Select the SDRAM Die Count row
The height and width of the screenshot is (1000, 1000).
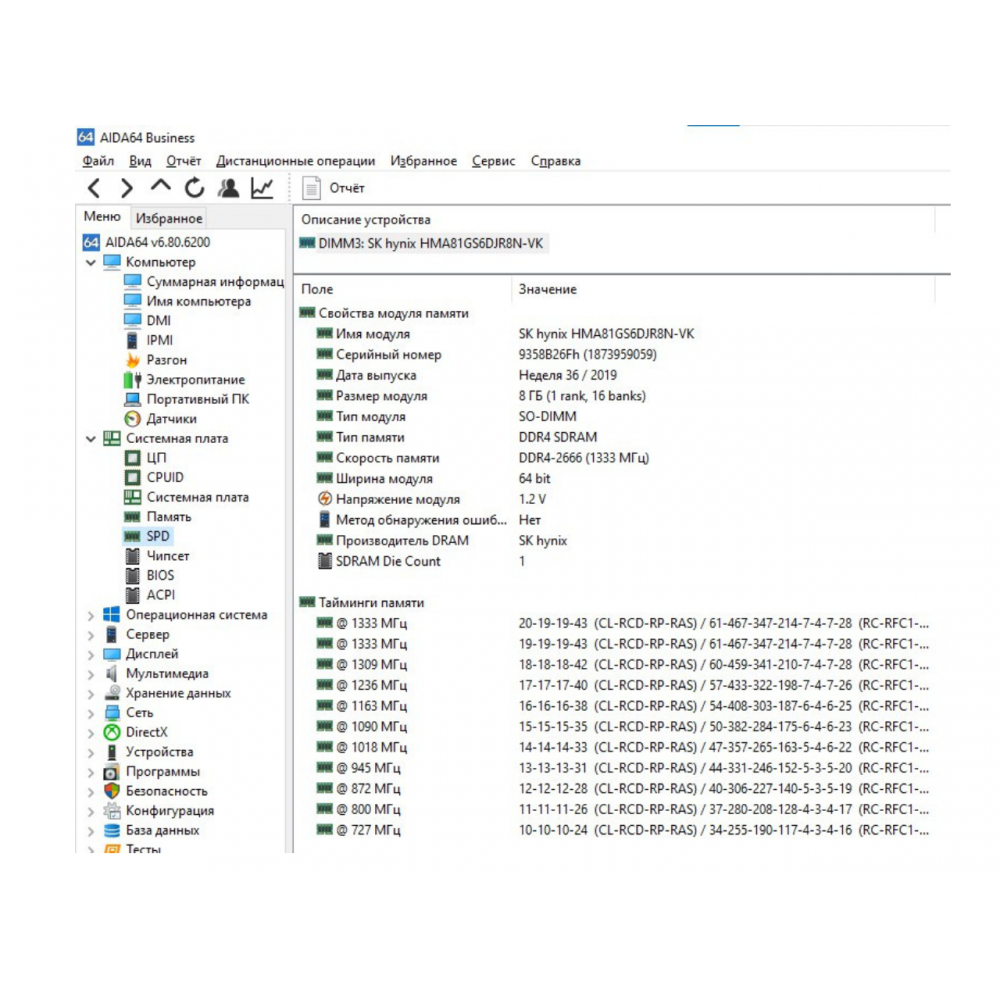coord(615,561)
